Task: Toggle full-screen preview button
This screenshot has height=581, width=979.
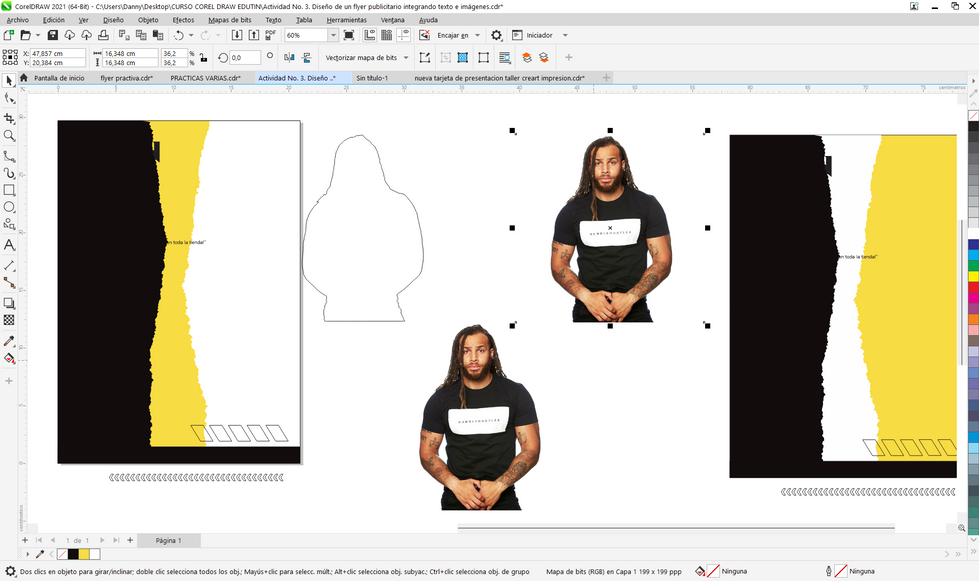Action: [348, 36]
